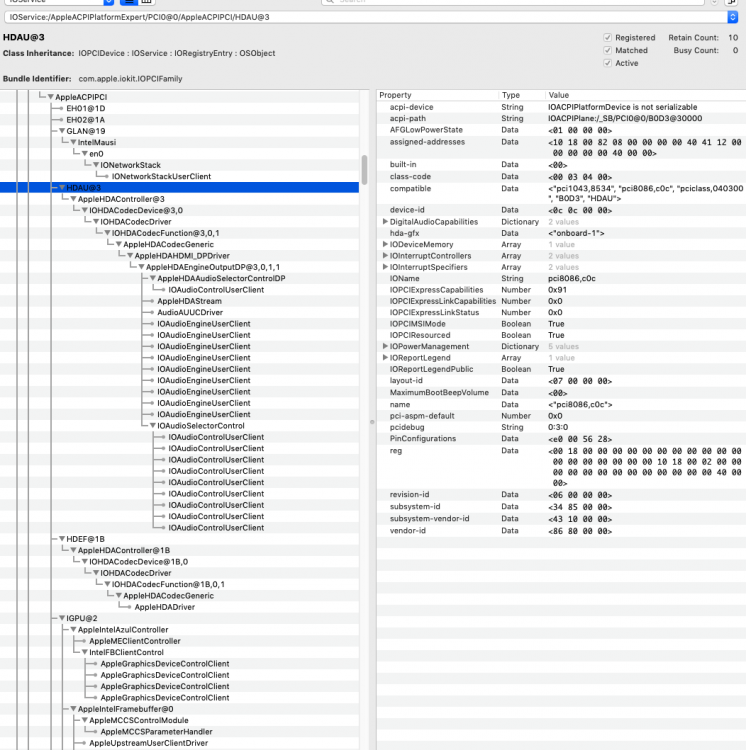The width and height of the screenshot is (746, 750).
Task: Collapse AppleHDAEngineOutputDP@3,0,1,1 triangle
Action: tap(141, 267)
